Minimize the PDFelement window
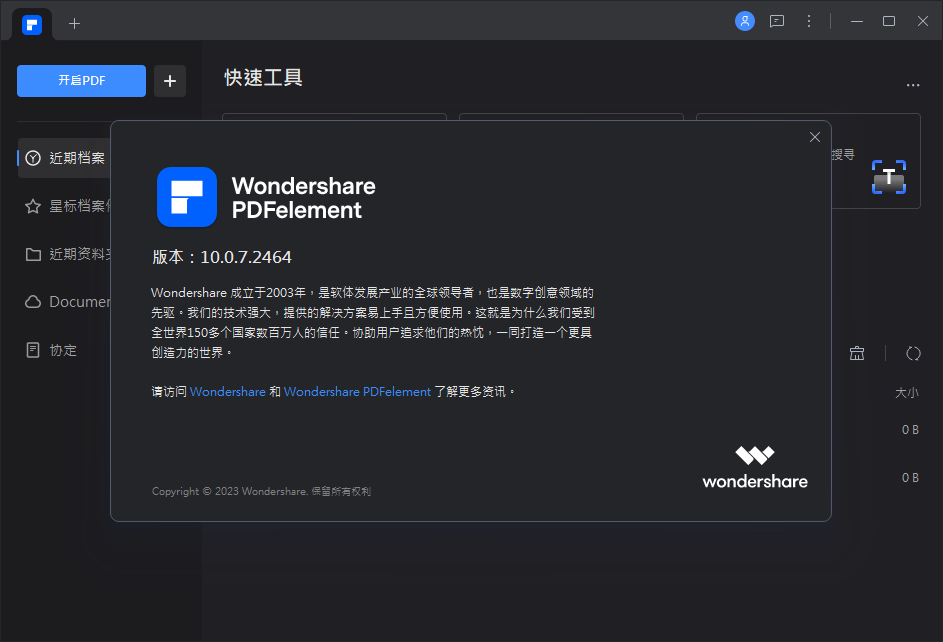The image size is (943, 642). 856,22
